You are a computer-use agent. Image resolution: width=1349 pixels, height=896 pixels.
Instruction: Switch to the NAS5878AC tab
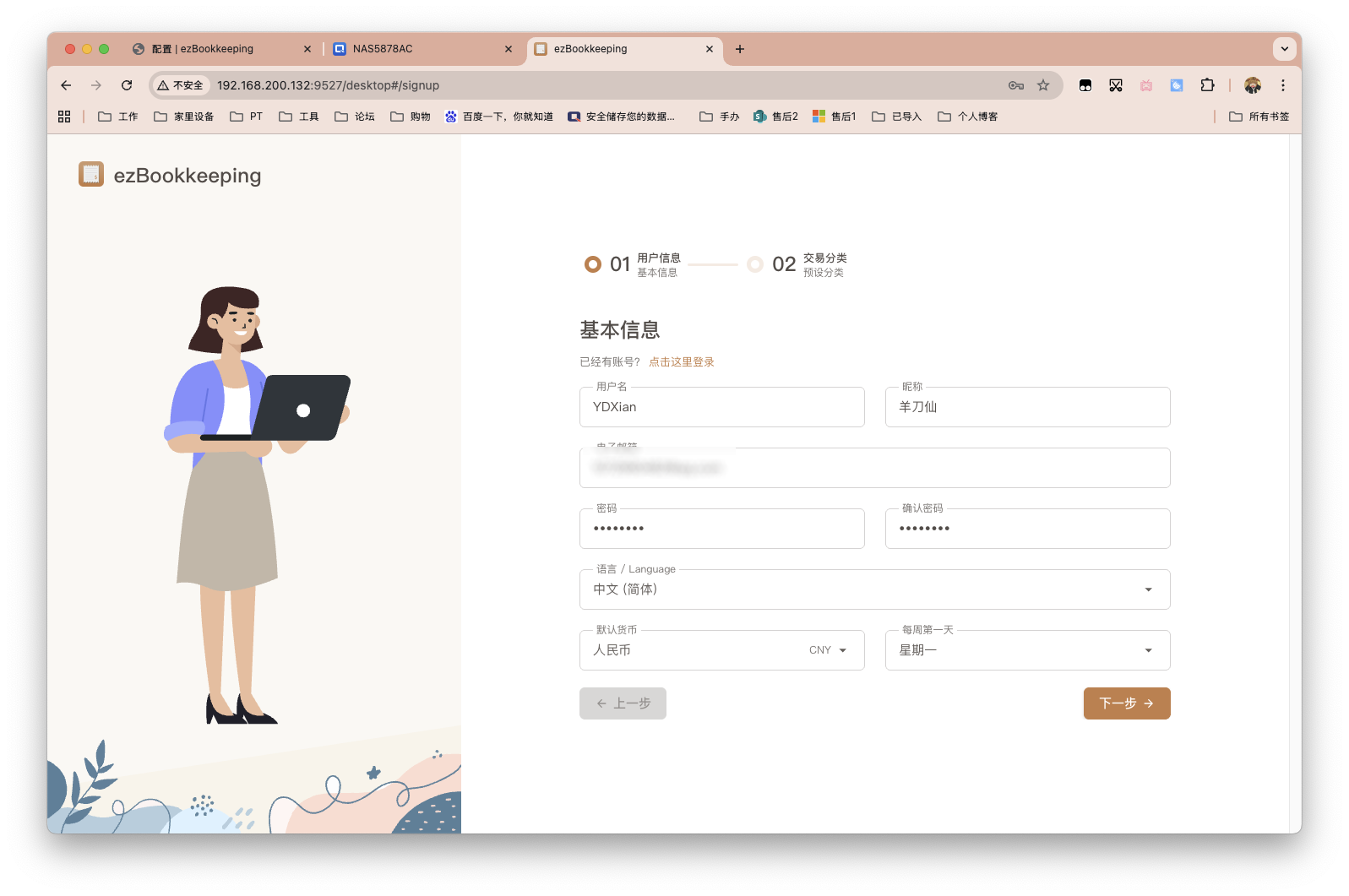[x=422, y=49]
